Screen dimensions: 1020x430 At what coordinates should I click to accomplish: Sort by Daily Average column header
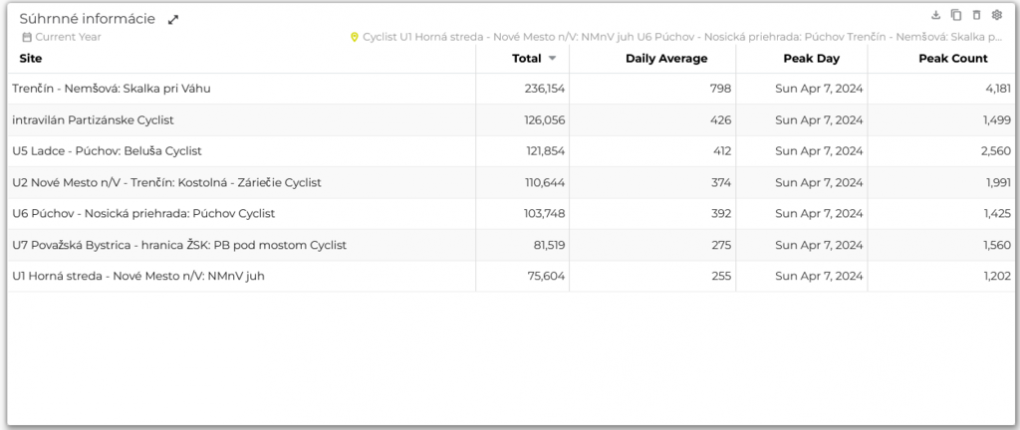pyautogui.click(x=666, y=59)
